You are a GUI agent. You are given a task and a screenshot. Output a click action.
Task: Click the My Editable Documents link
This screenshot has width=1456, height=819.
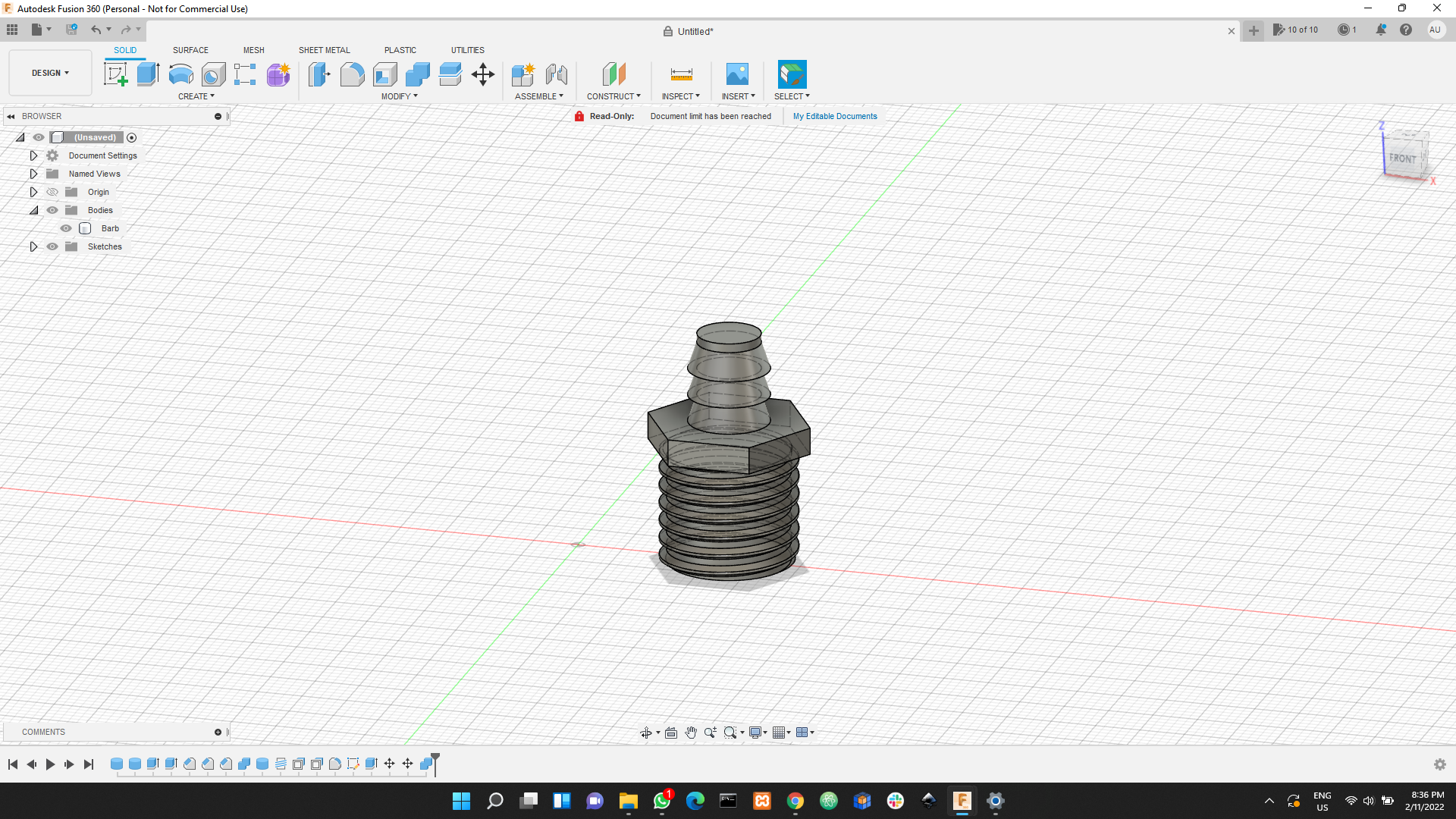834,116
